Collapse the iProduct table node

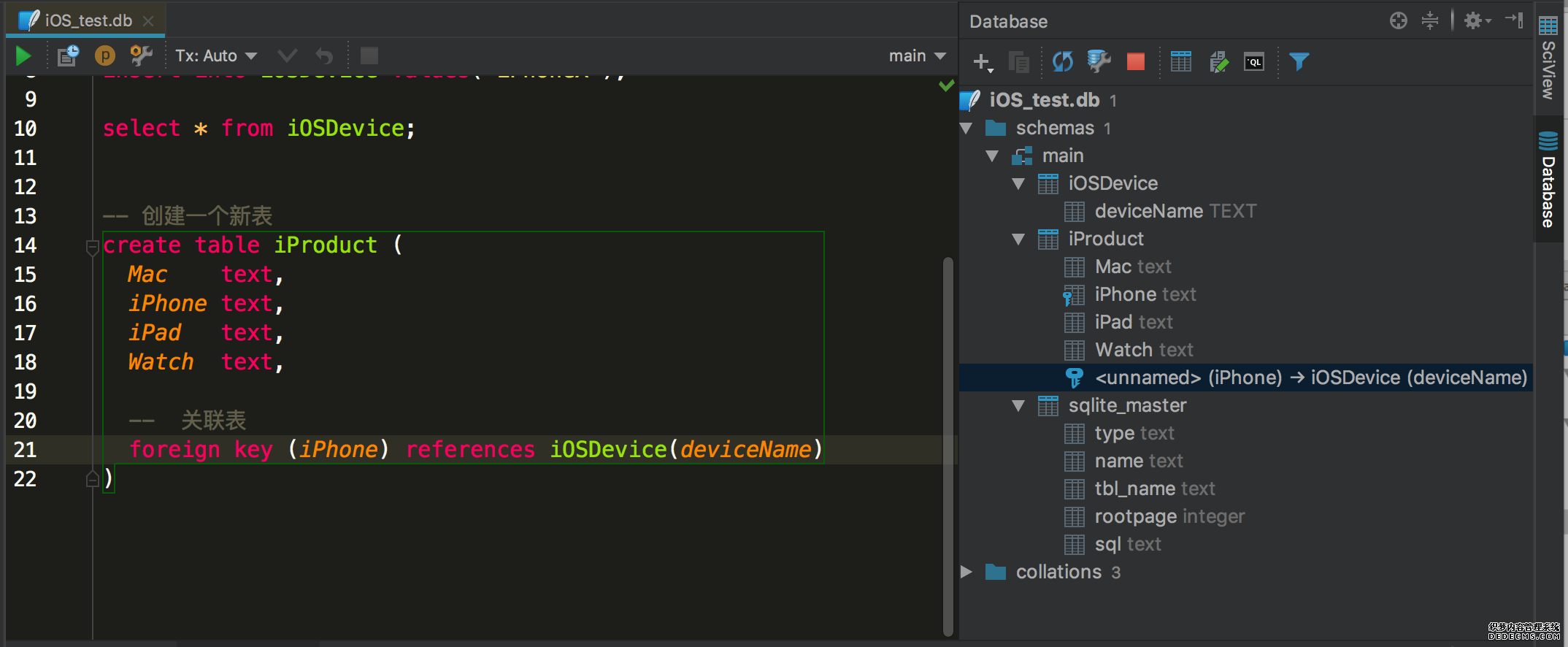point(1018,240)
